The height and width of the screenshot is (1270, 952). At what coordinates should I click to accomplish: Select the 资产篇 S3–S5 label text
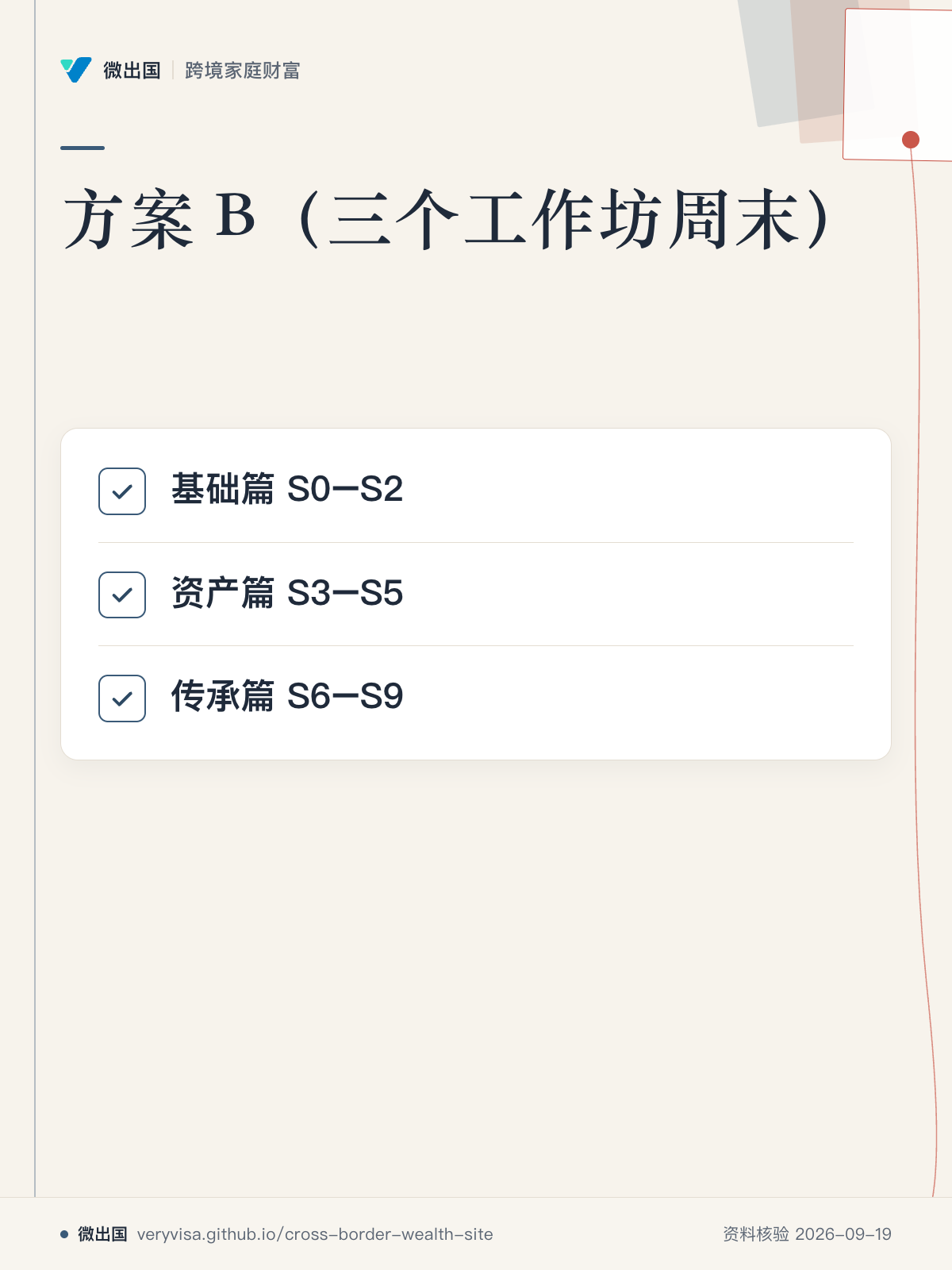tap(287, 593)
